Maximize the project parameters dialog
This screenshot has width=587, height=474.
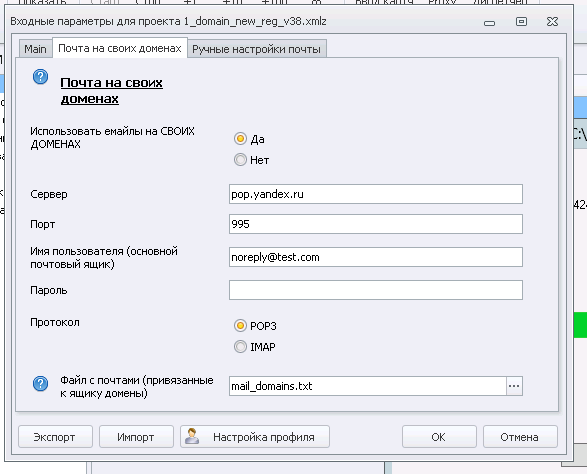pos(521,21)
